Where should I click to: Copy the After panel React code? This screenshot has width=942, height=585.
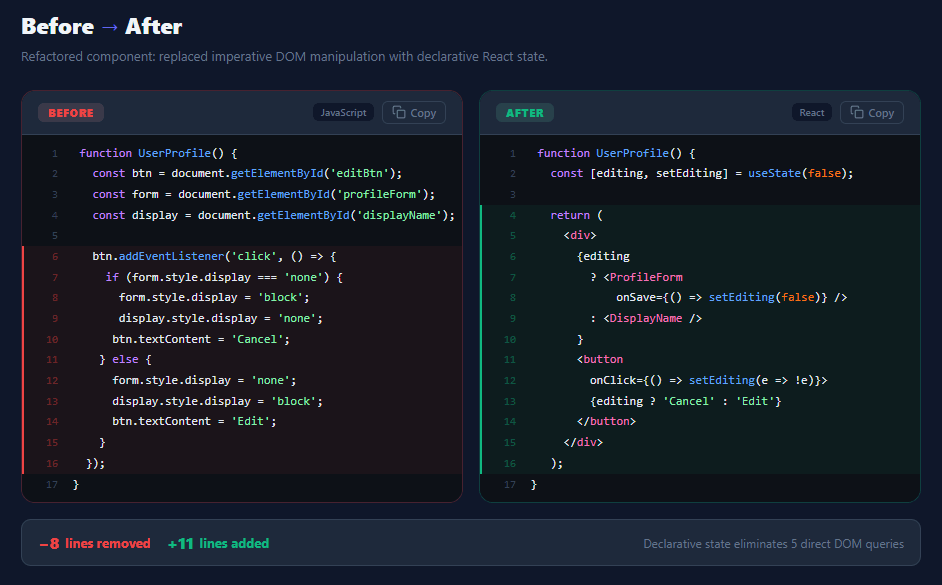[872, 113]
